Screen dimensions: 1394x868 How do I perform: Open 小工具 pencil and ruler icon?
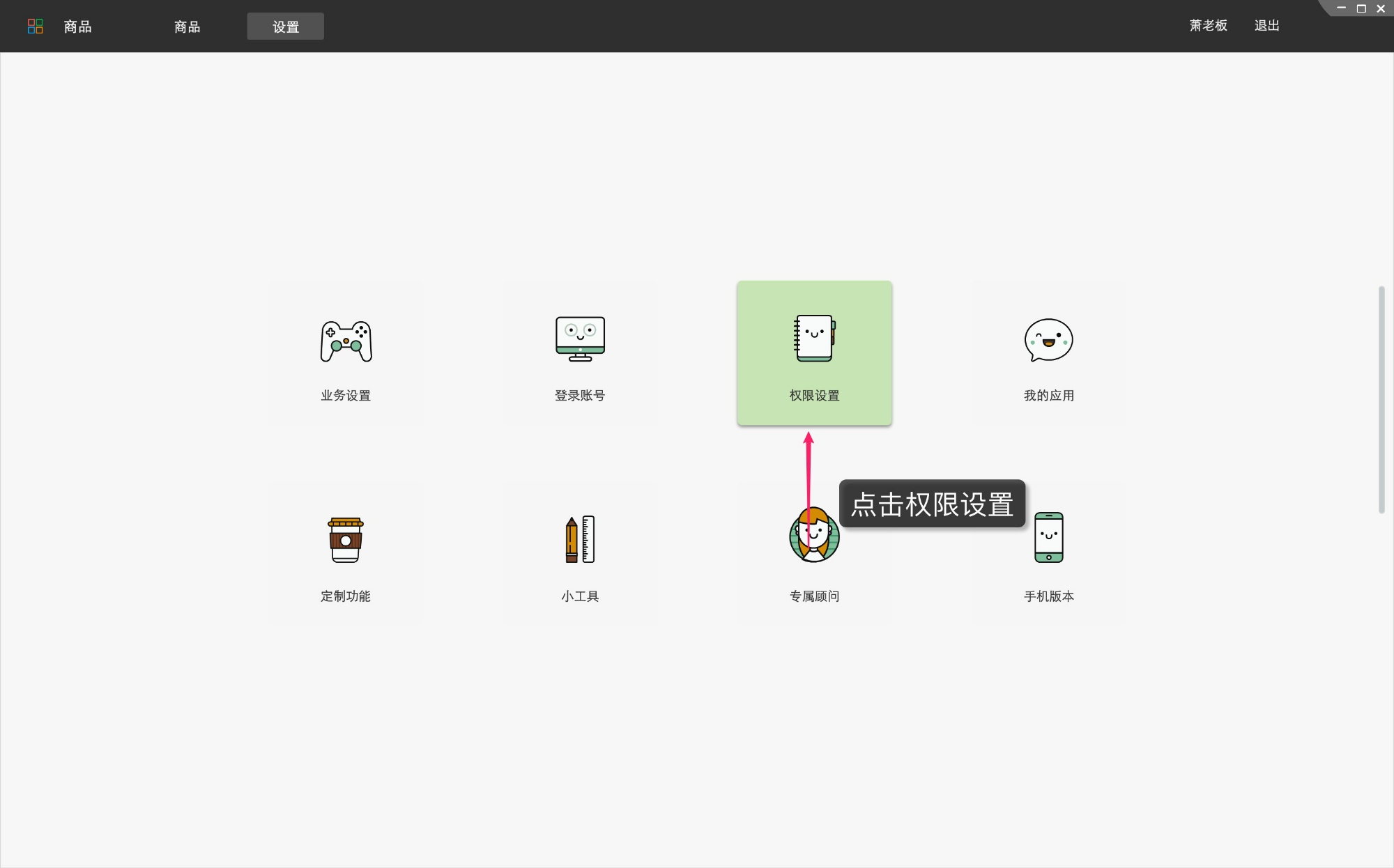pos(580,539)
